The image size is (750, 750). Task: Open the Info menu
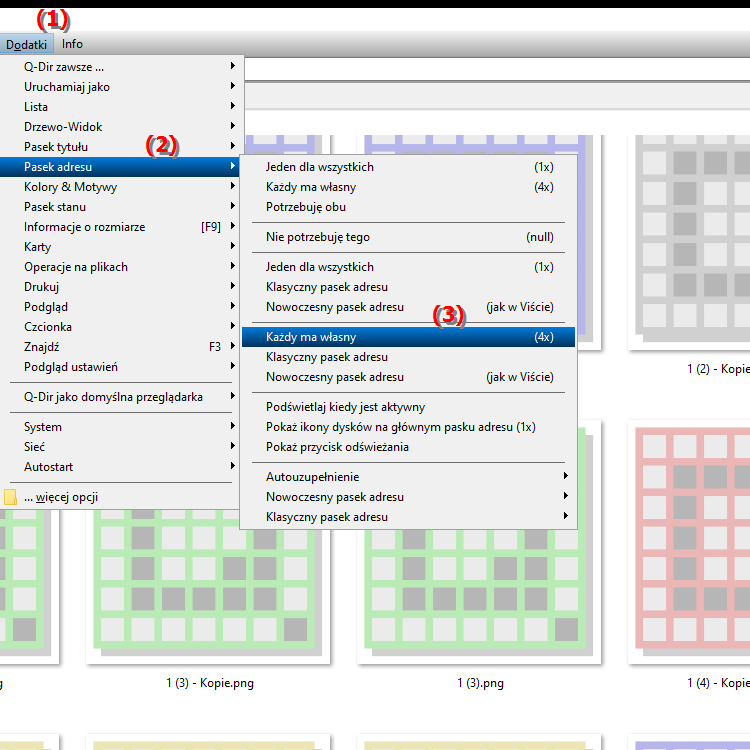72,44
